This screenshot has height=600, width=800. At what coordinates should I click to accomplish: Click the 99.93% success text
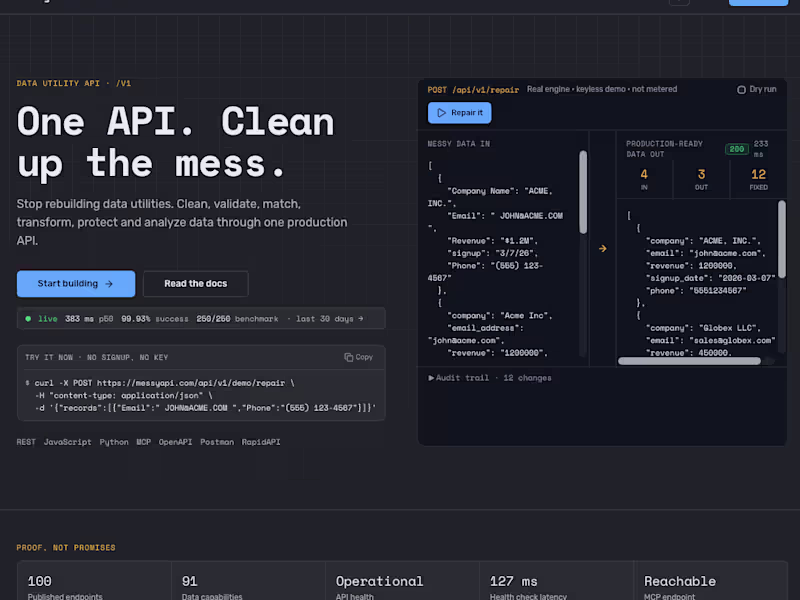tap(155, 319)
